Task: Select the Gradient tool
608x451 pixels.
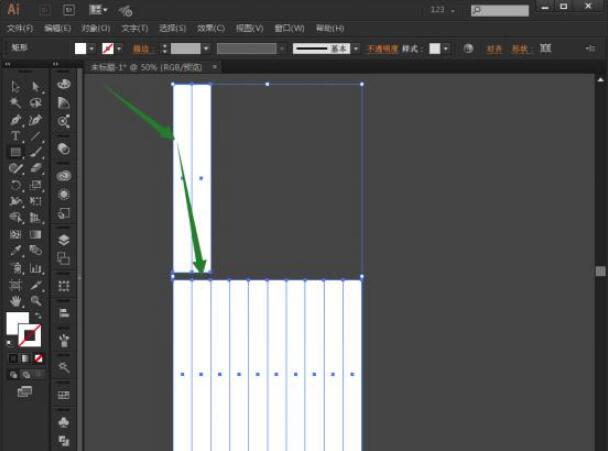Action: [36, 234]
